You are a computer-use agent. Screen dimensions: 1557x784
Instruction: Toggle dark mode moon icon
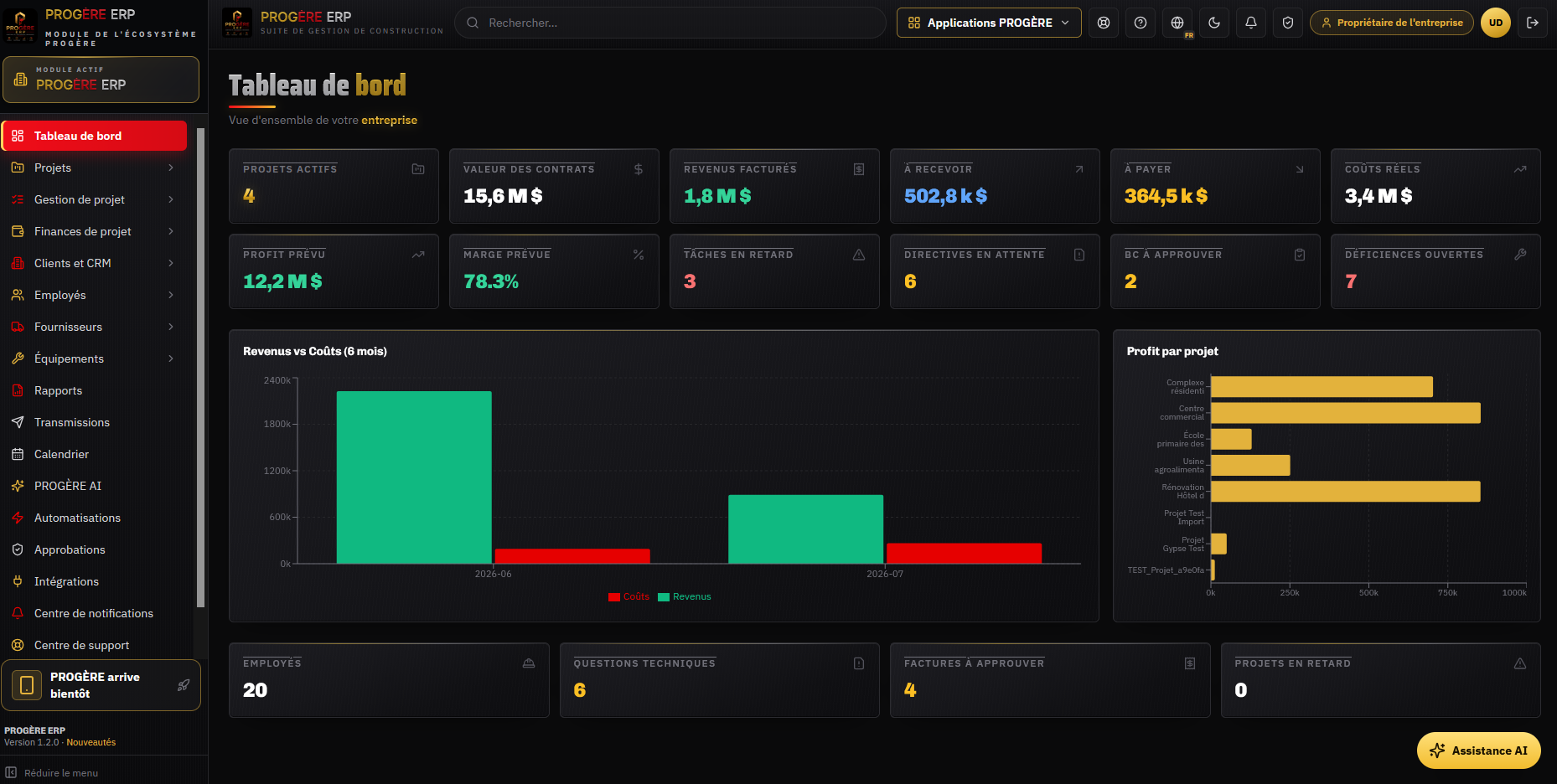coord(1214,23)
